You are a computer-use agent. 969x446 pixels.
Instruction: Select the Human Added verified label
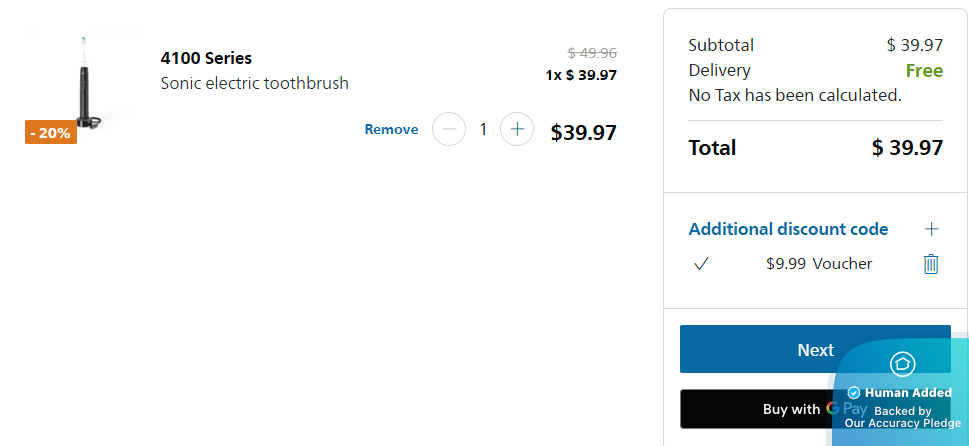click(x=901, y=392)
